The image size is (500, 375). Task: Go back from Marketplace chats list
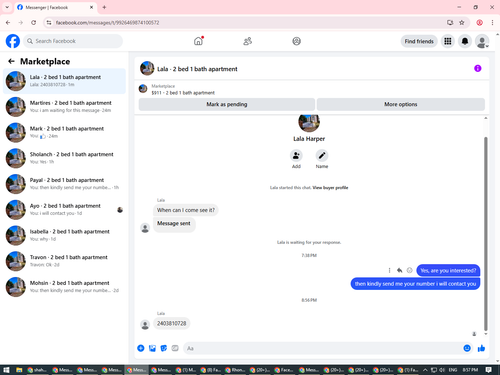(x=11, y=61)
